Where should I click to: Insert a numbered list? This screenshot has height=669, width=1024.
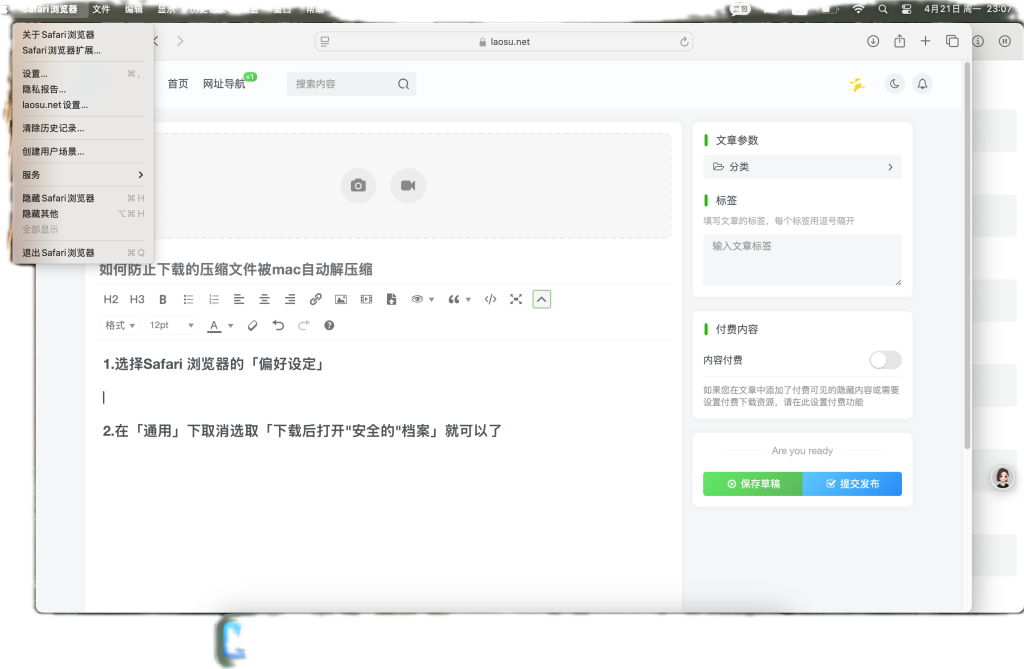[x=214, y=299]
